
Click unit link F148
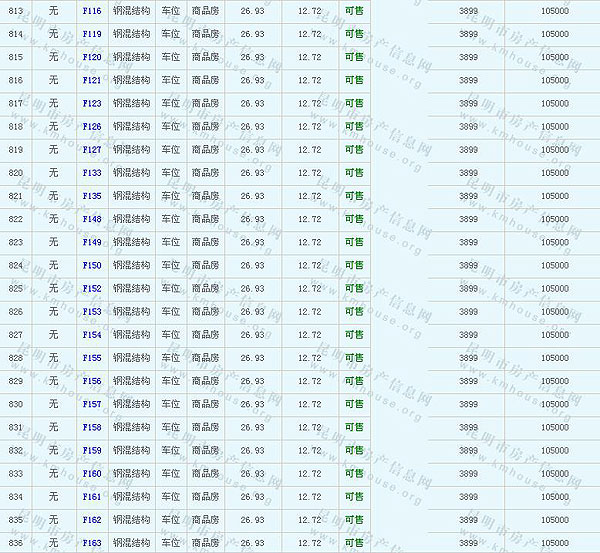[92, 219]
